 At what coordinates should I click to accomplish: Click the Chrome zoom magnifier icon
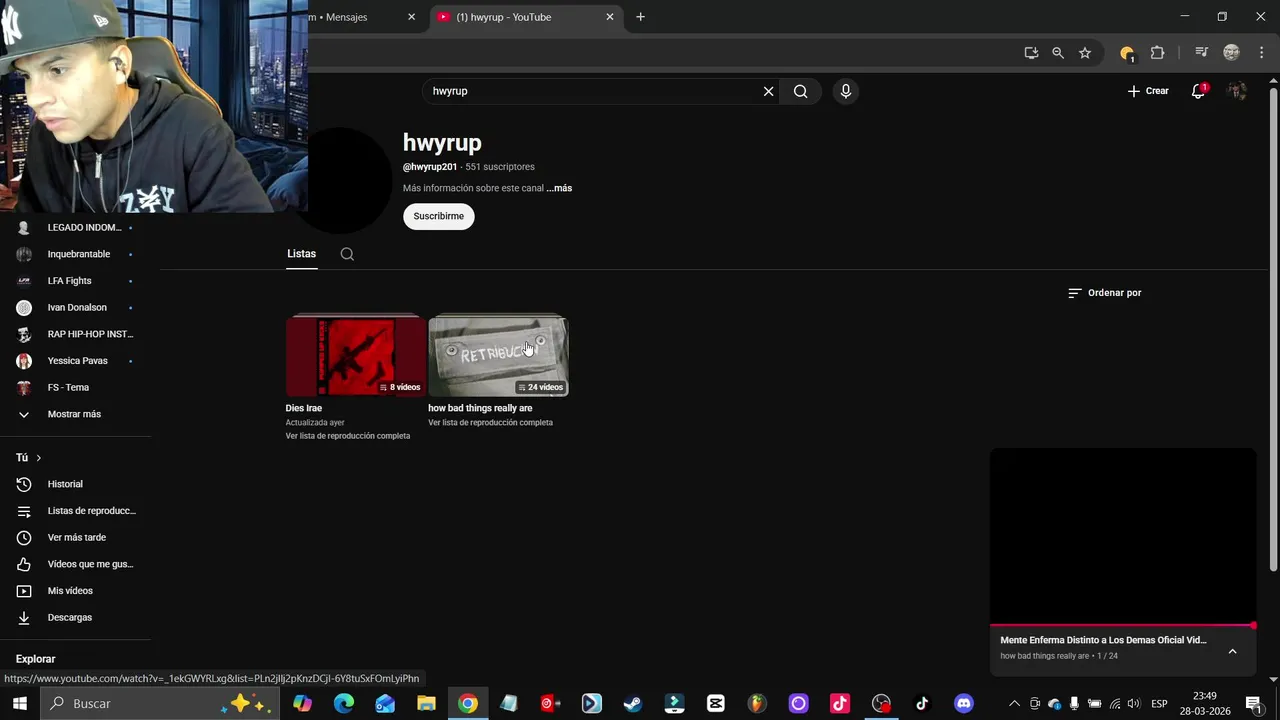click(1058, 53)
